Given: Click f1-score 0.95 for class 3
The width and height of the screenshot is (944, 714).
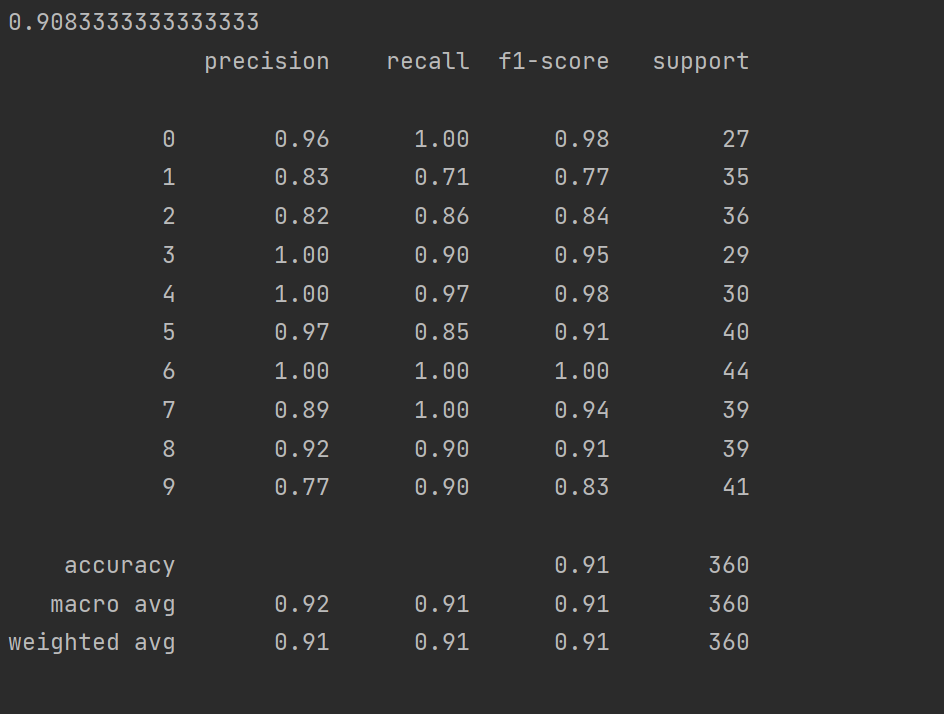Looking at the screenshot, I should click(x=582, y=255).
